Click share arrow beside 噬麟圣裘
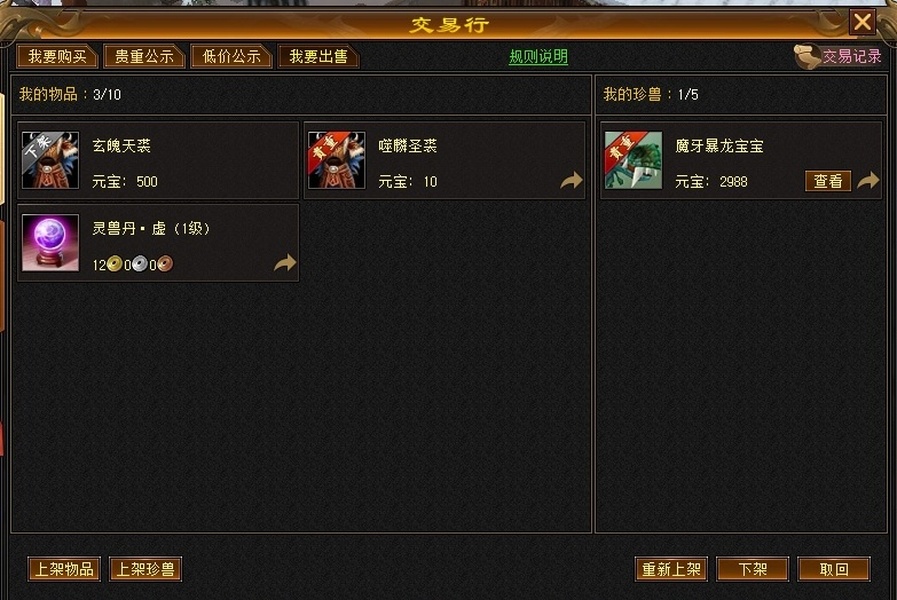 click(571, 181)
